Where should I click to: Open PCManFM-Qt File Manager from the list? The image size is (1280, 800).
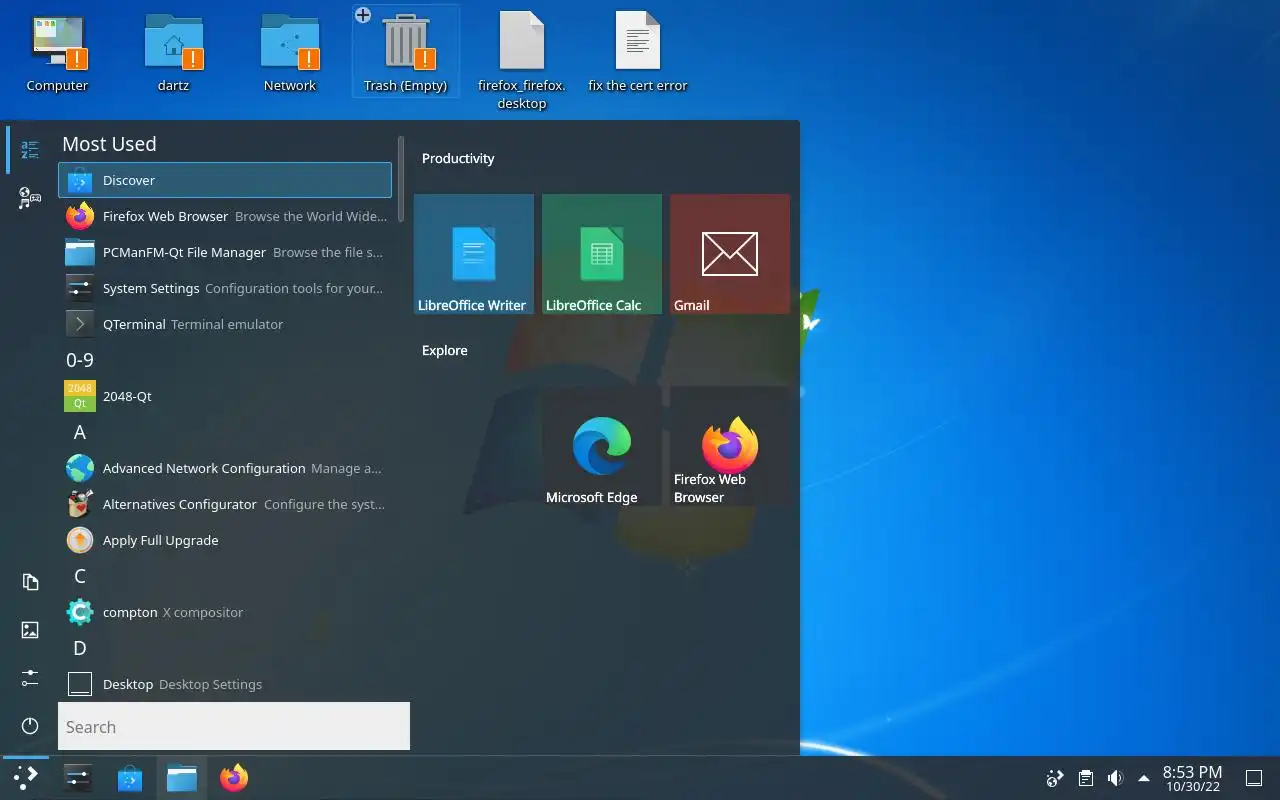coord(225,252)
